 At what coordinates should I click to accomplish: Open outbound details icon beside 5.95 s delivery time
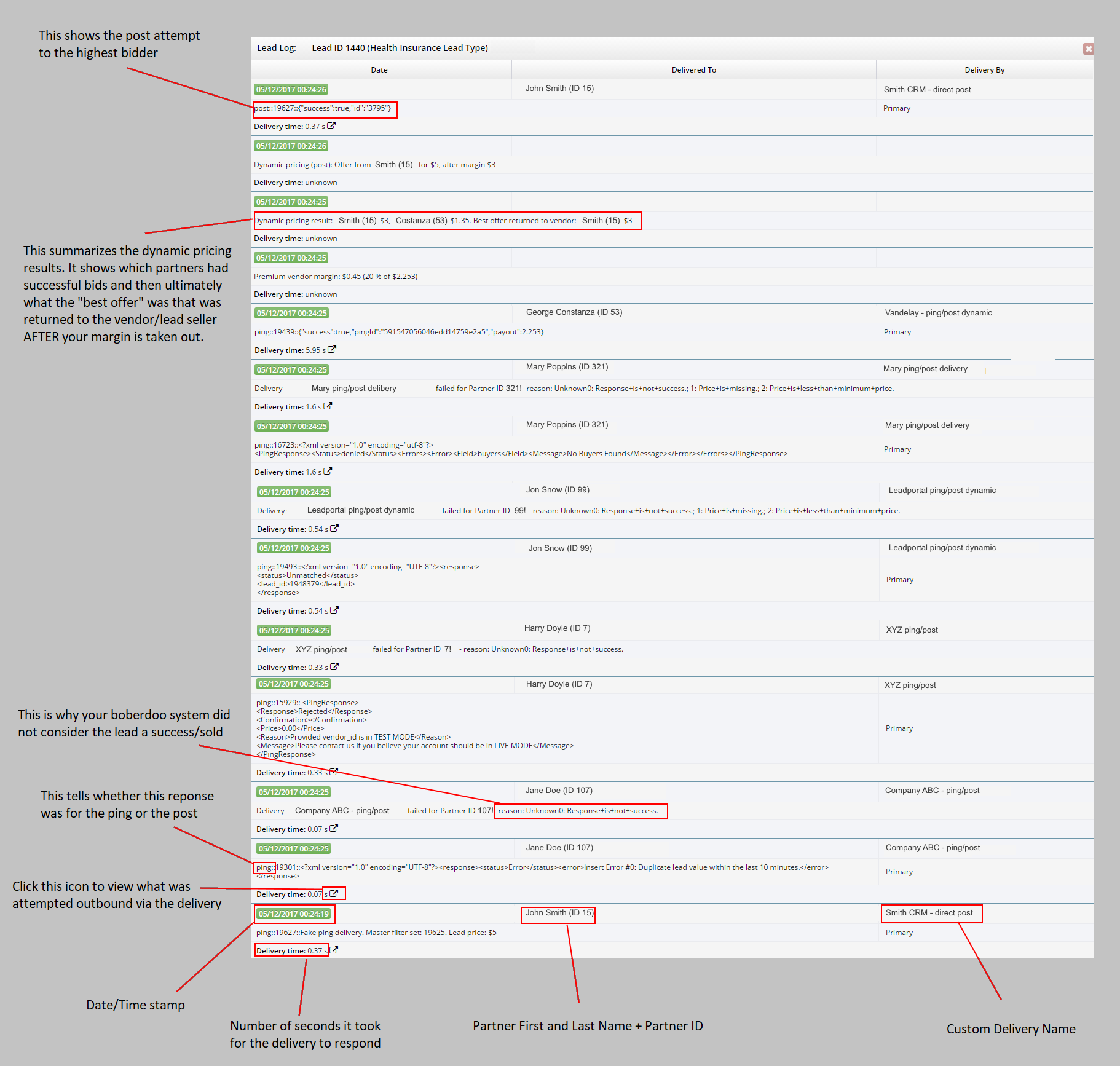coord(332,350)
